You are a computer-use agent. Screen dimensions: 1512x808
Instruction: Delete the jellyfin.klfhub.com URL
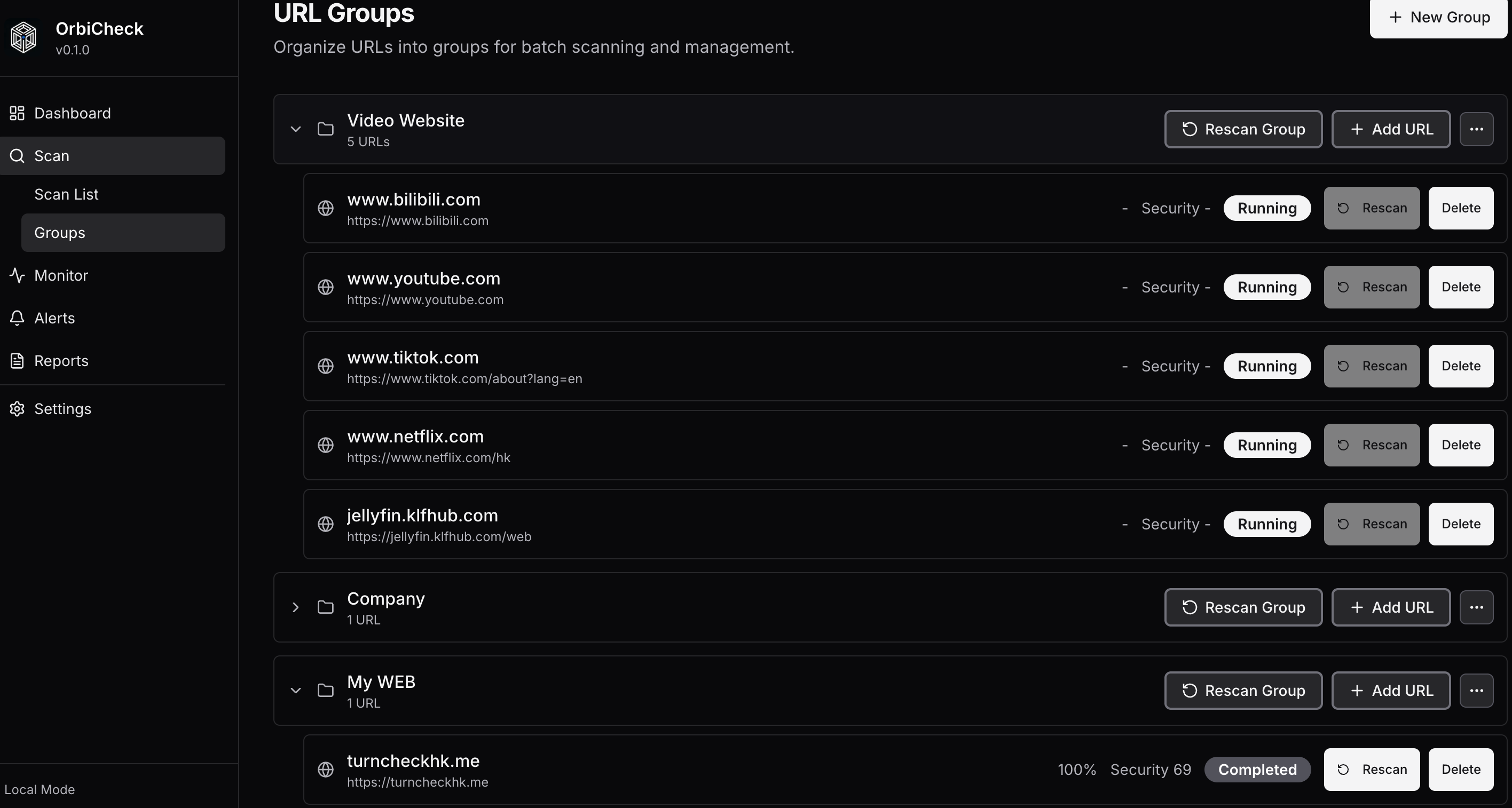click(1461, 524)
